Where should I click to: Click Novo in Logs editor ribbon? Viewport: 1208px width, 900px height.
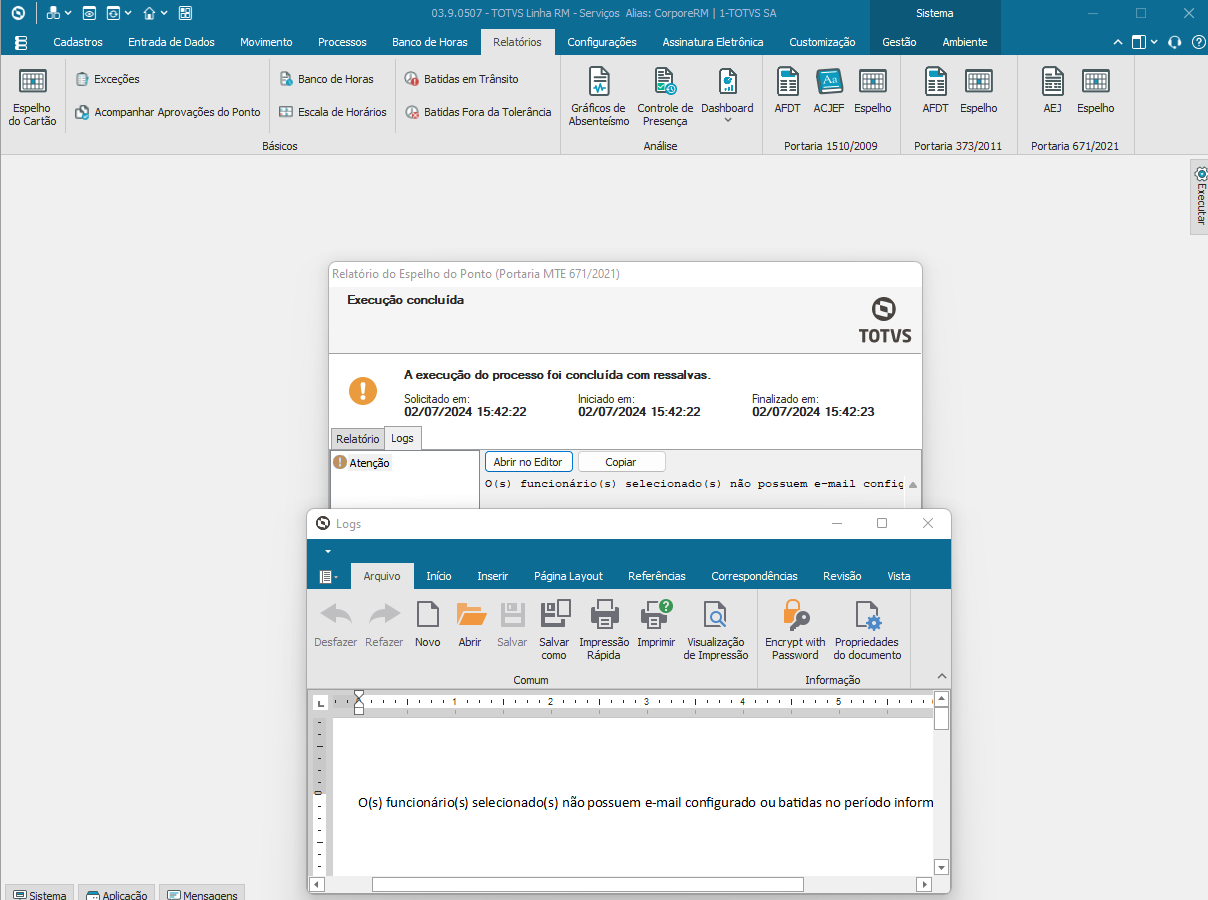point(428,625)
